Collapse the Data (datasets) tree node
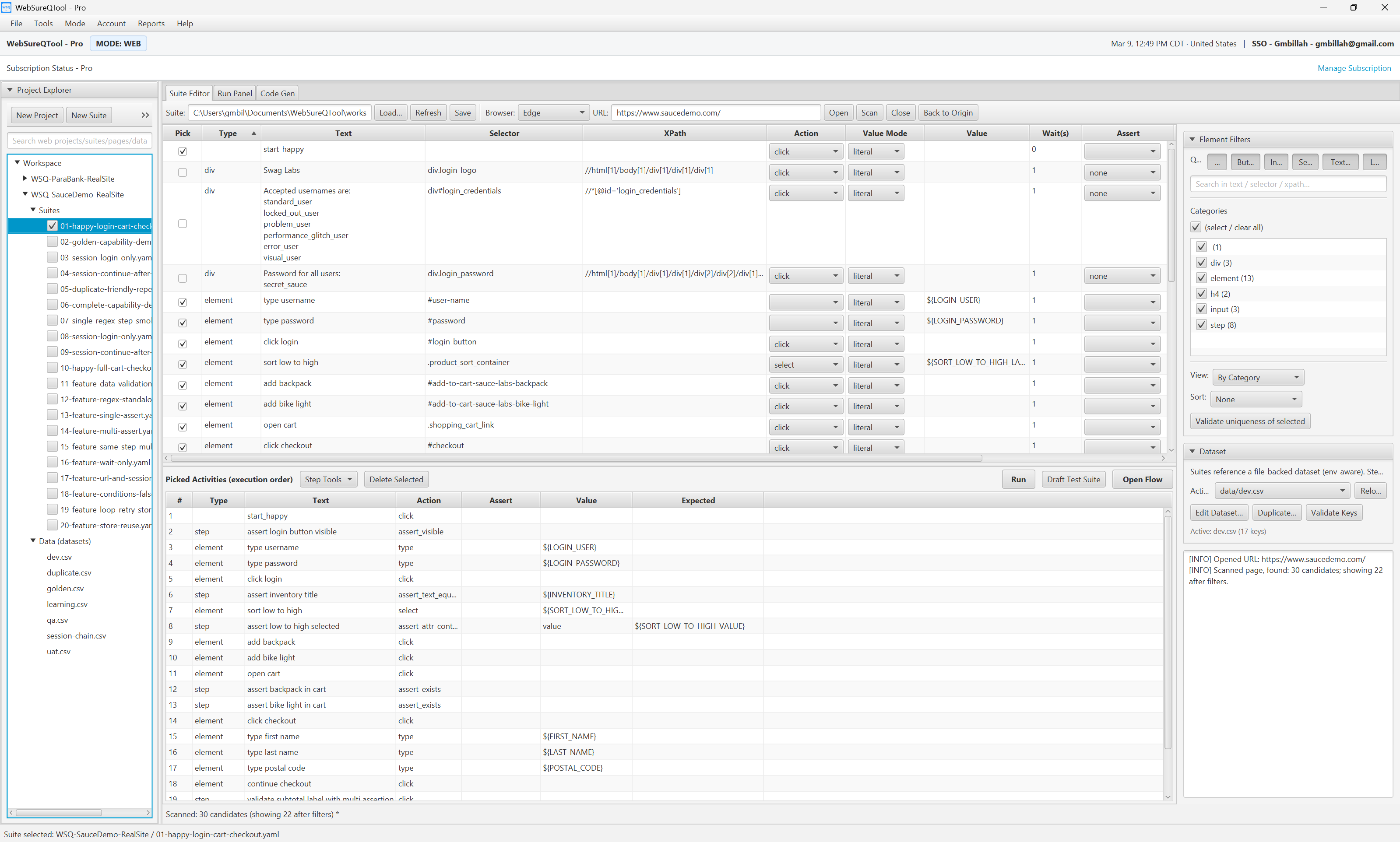This screenshot has height=842, width=1400. pos(33,541)
